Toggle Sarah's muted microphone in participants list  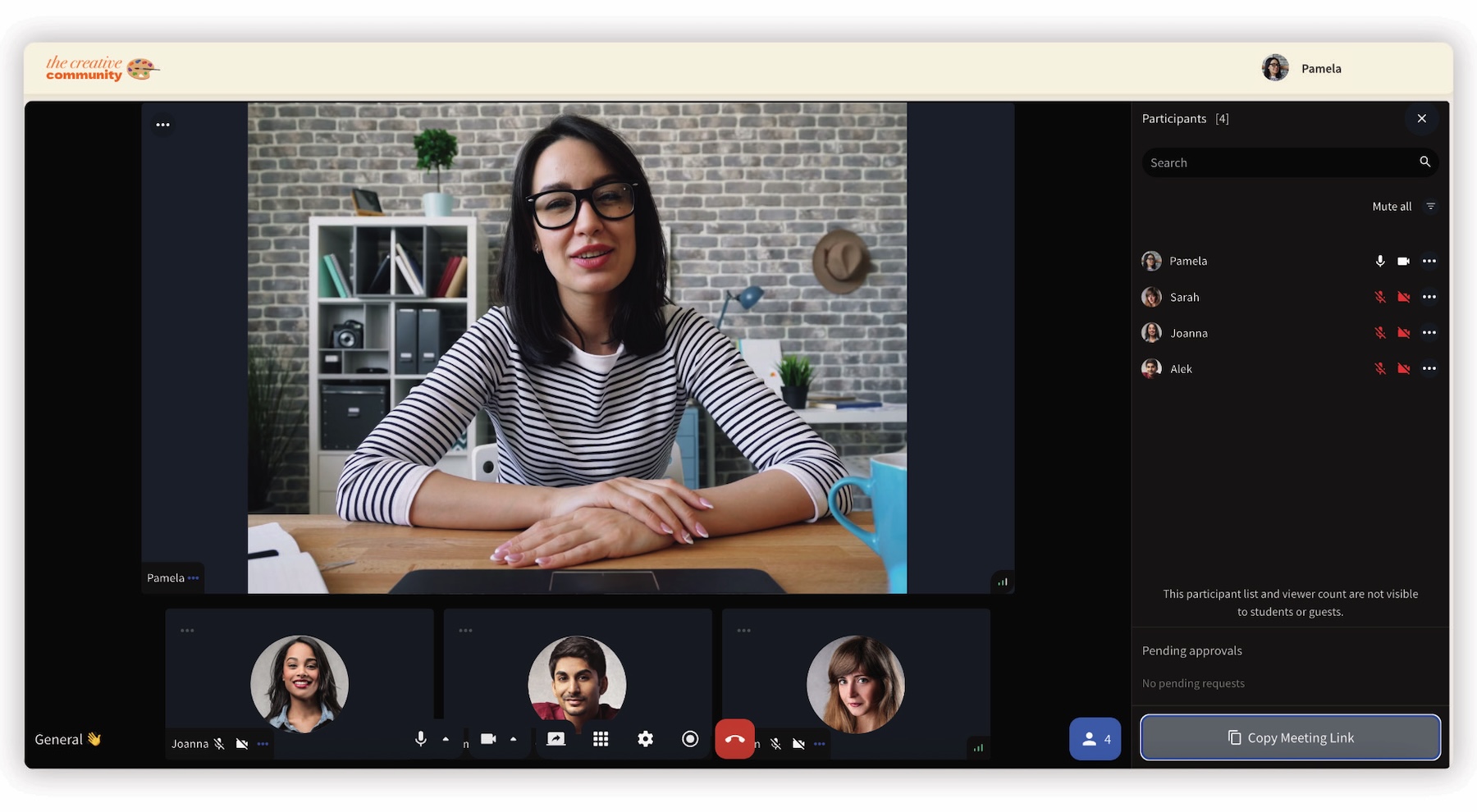pyautogui.click(x=1380, y=297)
